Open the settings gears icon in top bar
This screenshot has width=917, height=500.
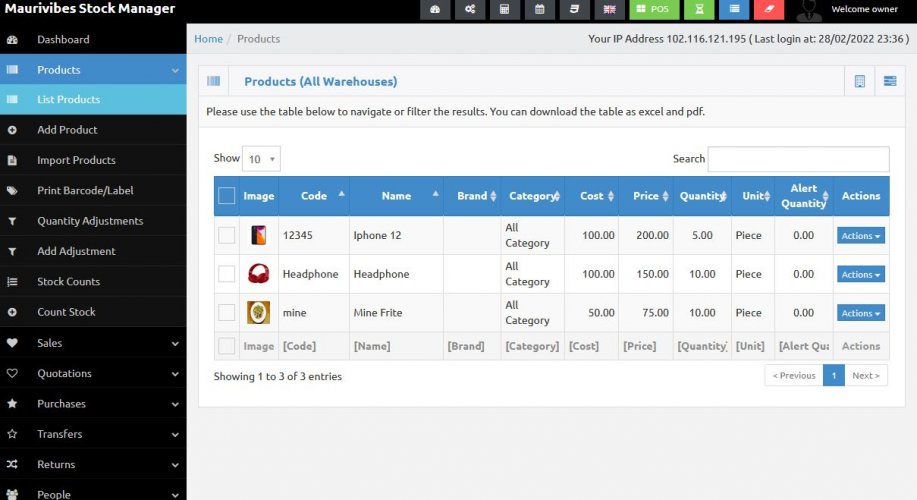pos(470,9)
